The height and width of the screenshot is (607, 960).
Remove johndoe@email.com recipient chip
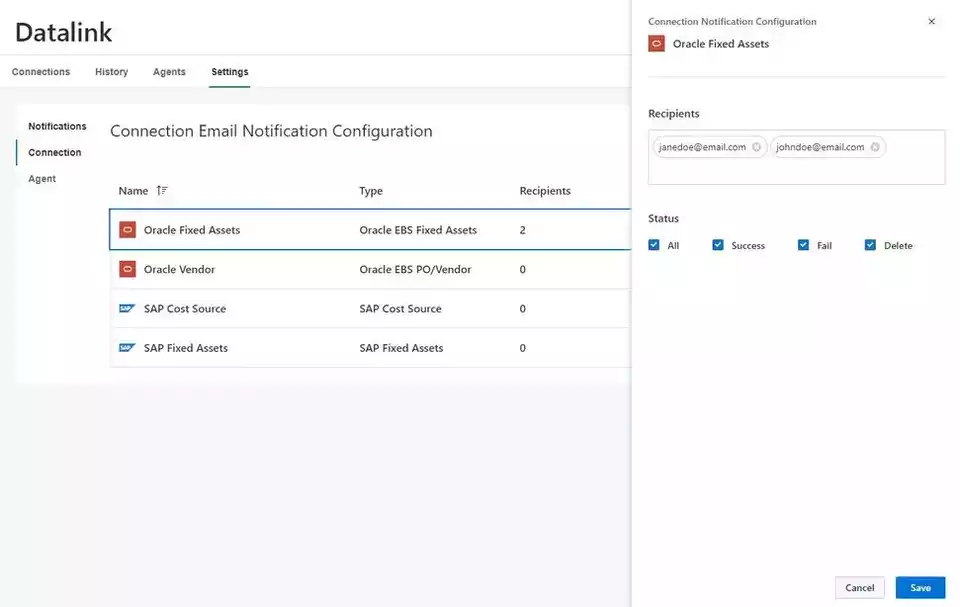[875, 147]
